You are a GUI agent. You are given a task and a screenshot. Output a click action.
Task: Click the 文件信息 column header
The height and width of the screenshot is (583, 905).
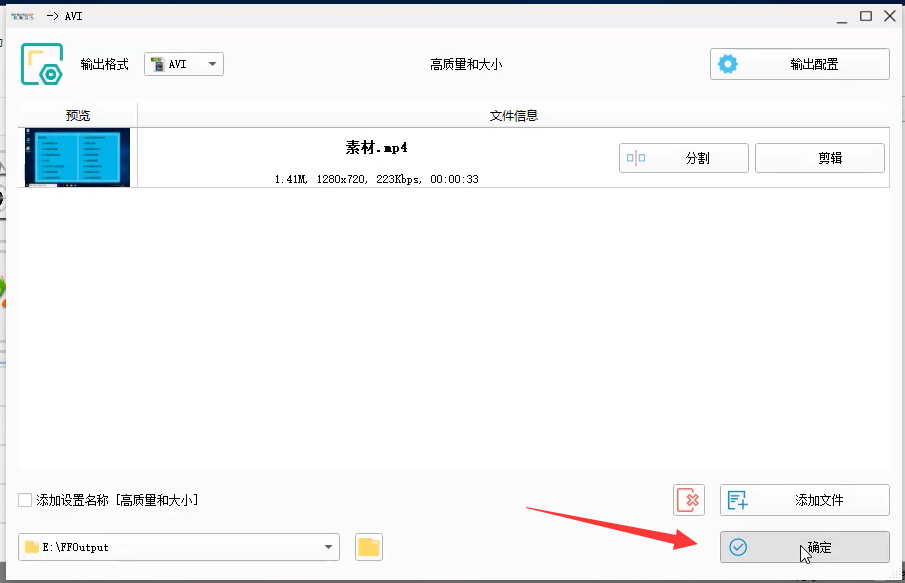[x=513, y=115]
